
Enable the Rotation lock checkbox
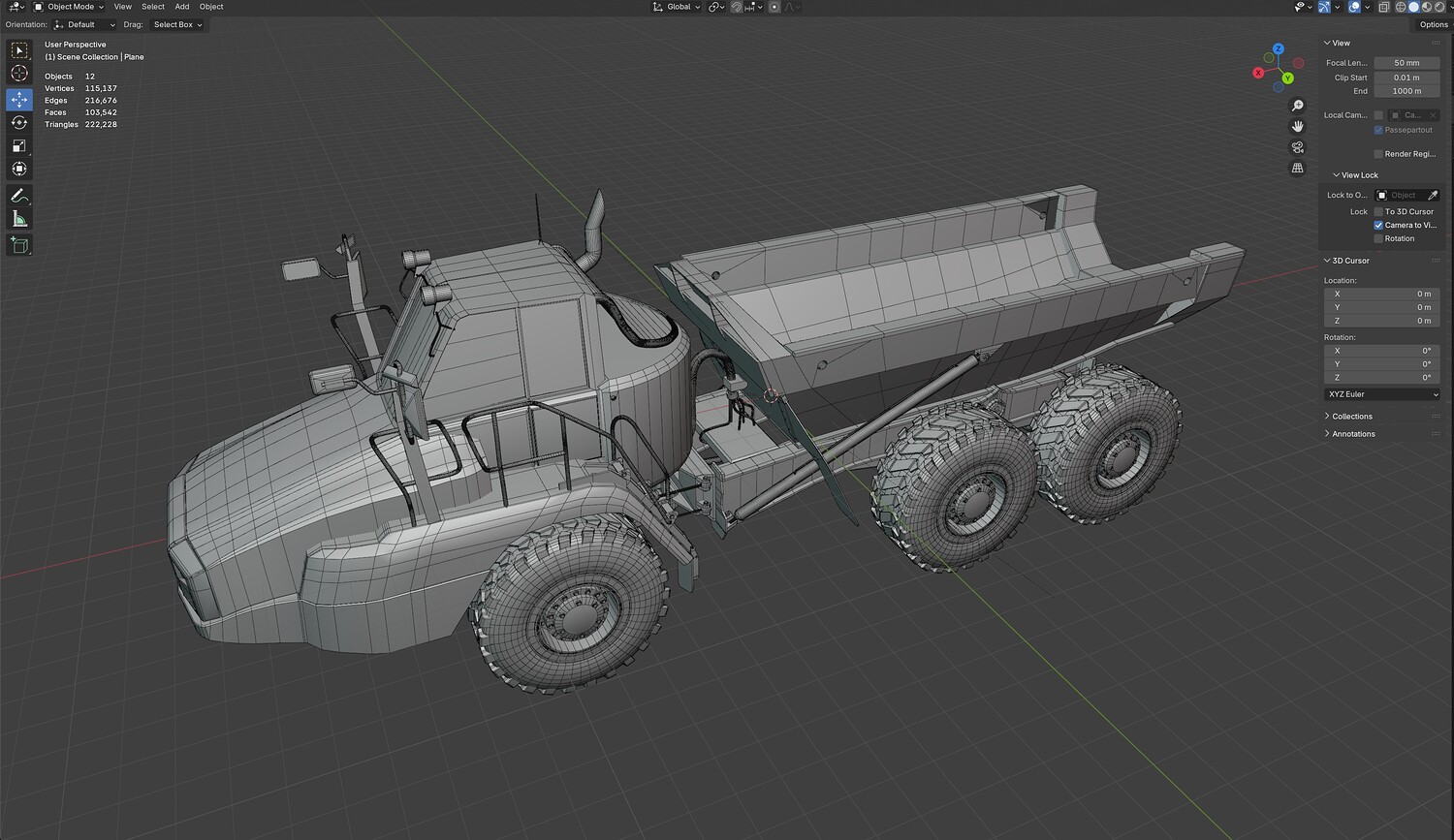point(1378,238)
